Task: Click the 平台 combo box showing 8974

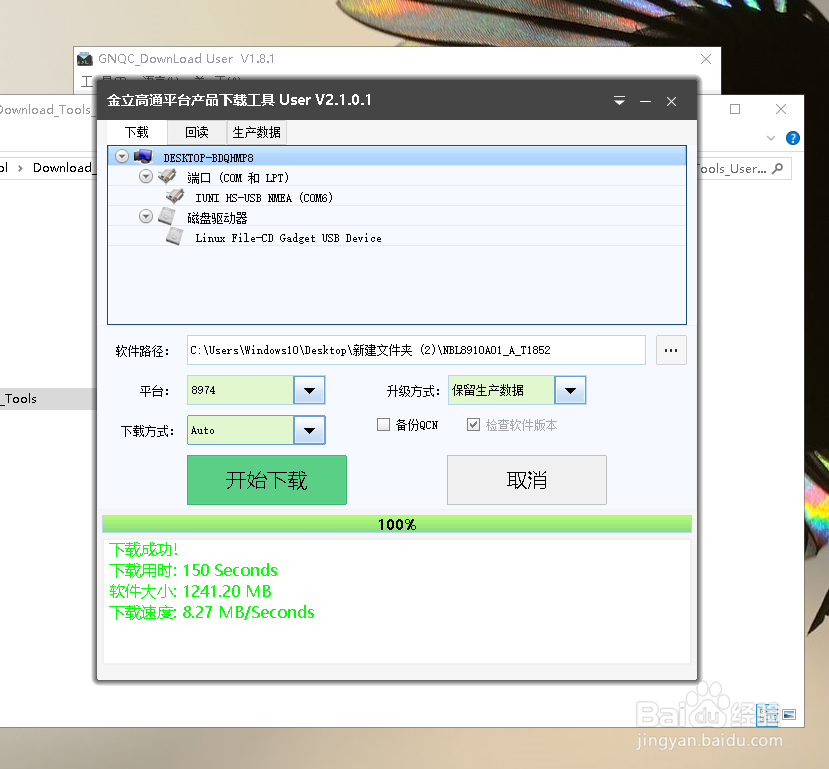Action: tap(256, 390)
